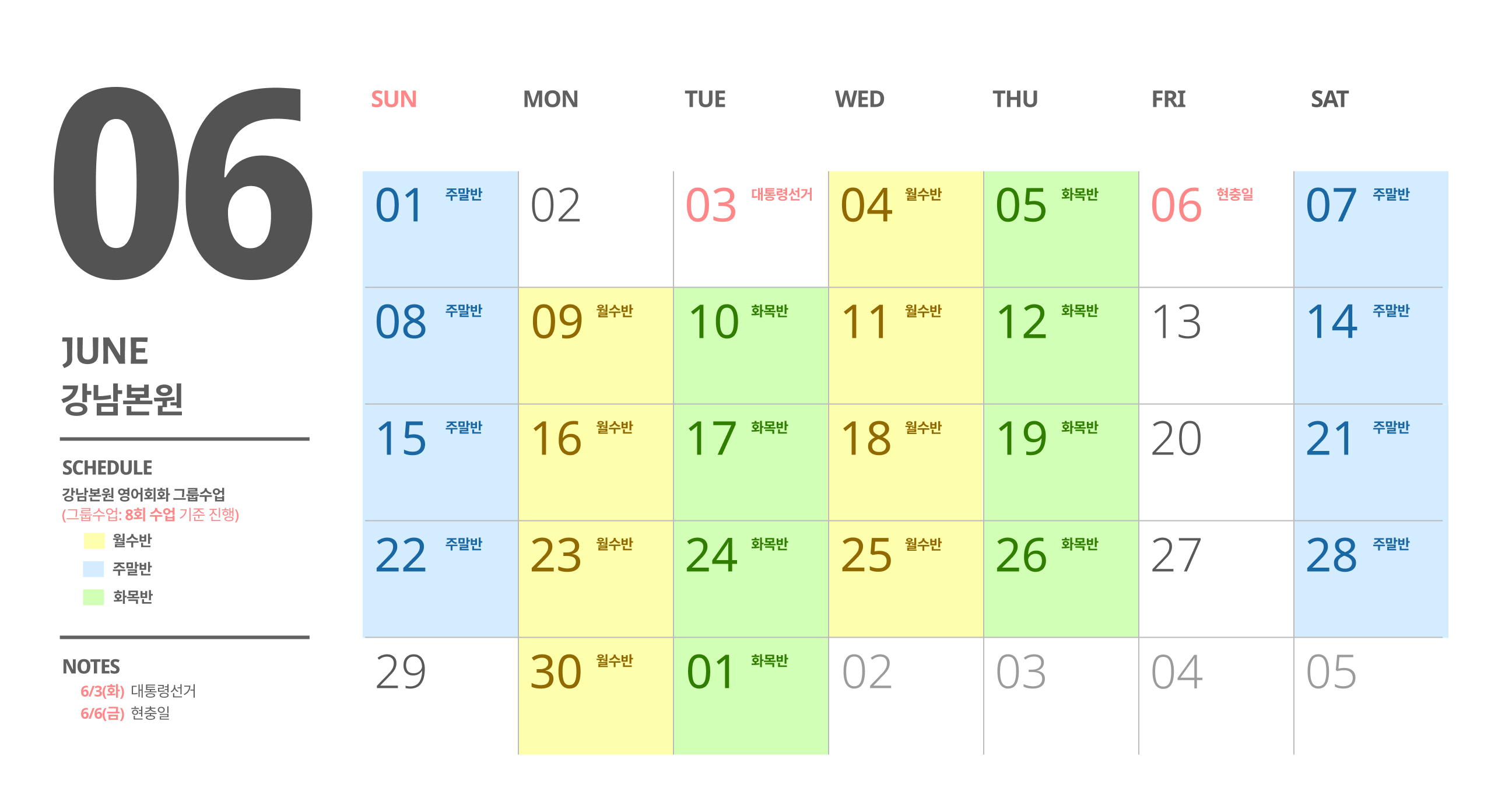Select July 01 화목반 cell
This screenshot has height=801, width=1512.
tap(750, 696)
